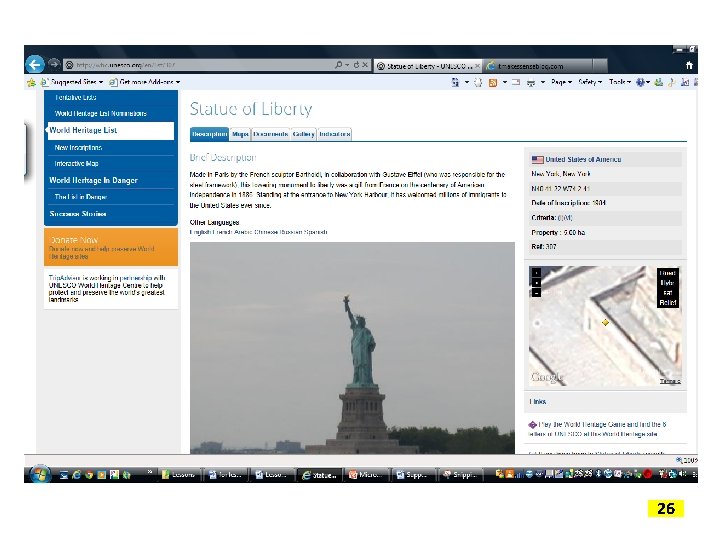Click the other languages links line

click(258, 232)
